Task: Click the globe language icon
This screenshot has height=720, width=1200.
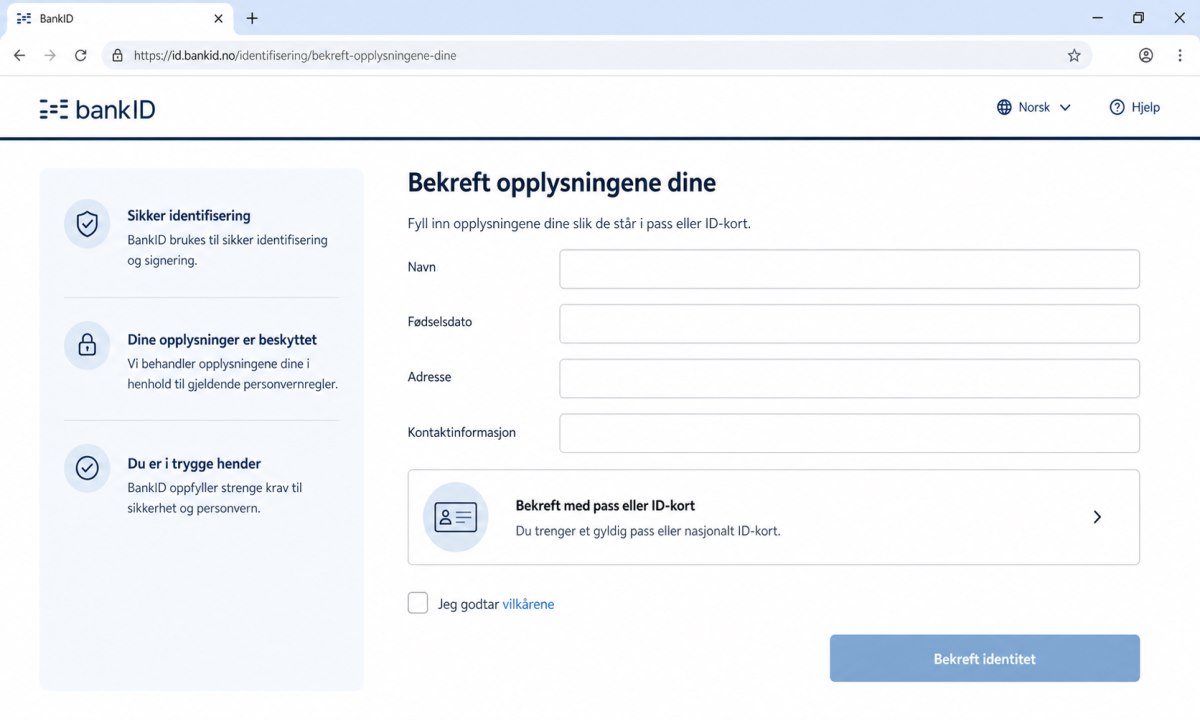Action: (x=1004, y=107)
